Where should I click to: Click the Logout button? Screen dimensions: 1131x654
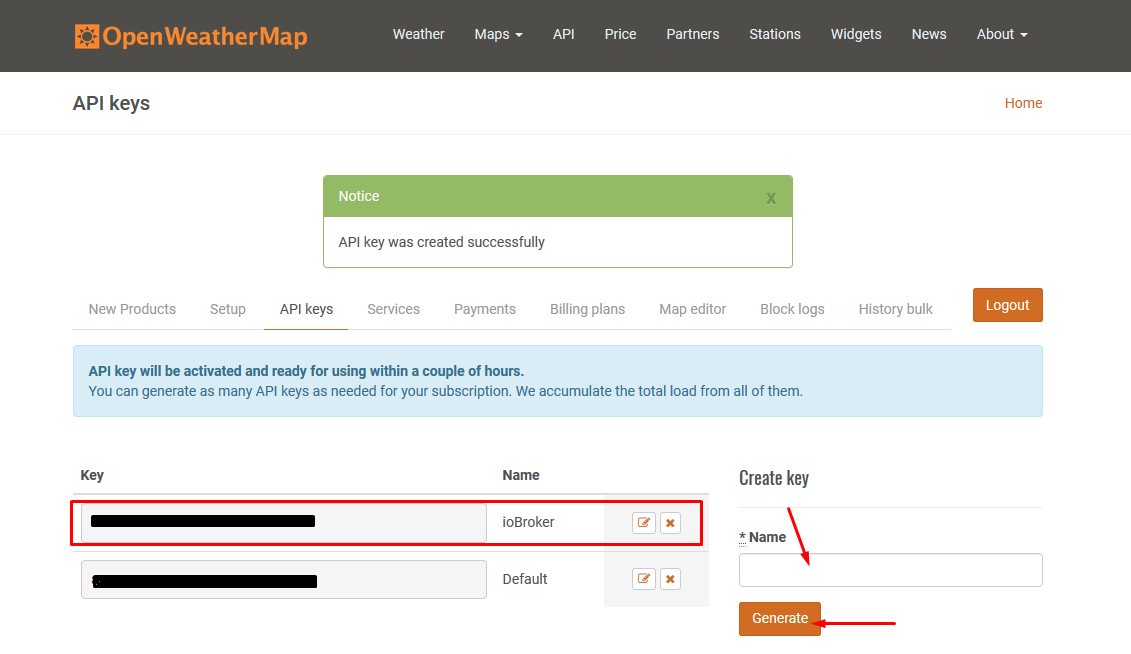pos(1007,305)
